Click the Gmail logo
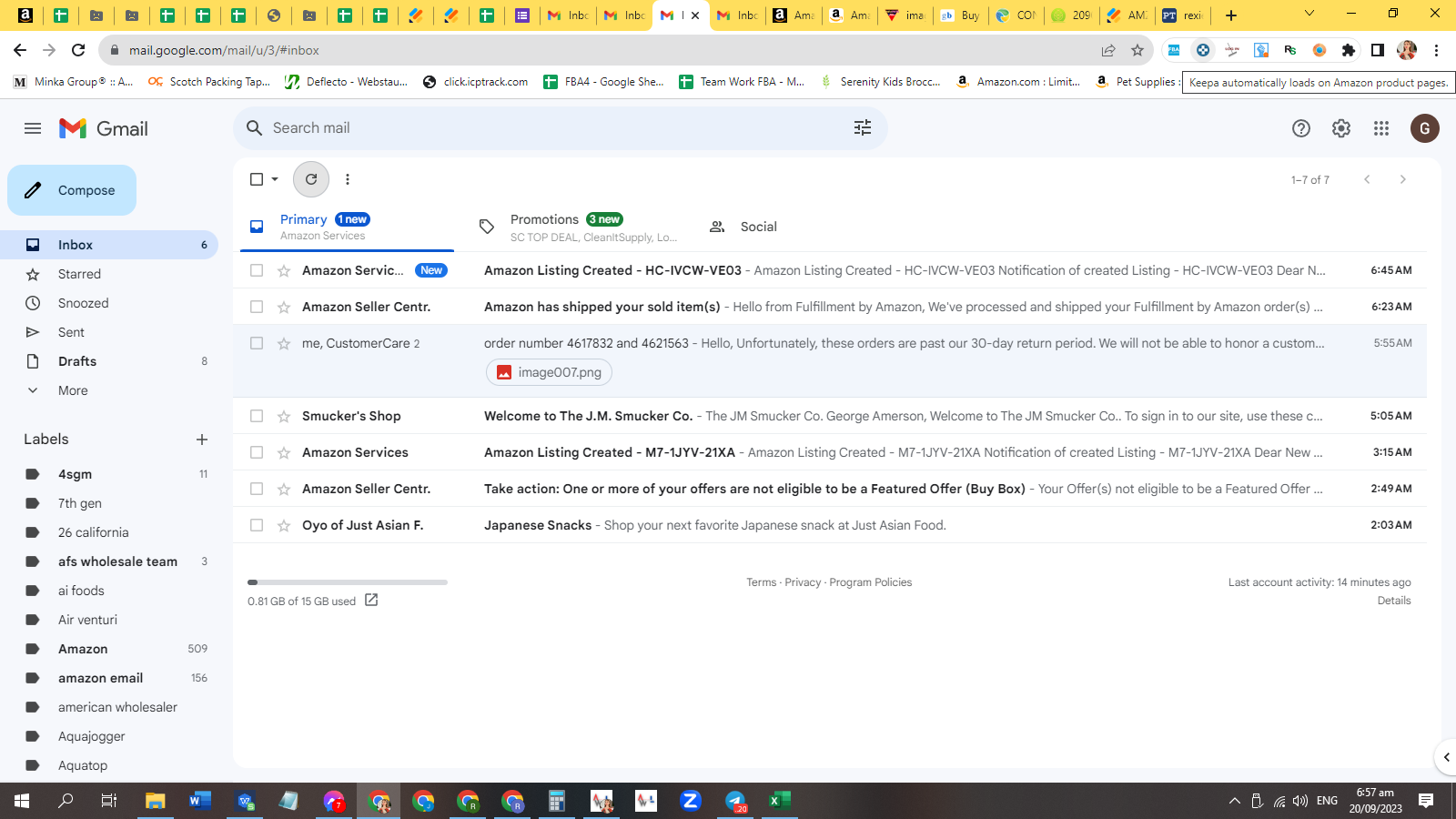Screen dimensions: 1456x819 click(104, 128)
